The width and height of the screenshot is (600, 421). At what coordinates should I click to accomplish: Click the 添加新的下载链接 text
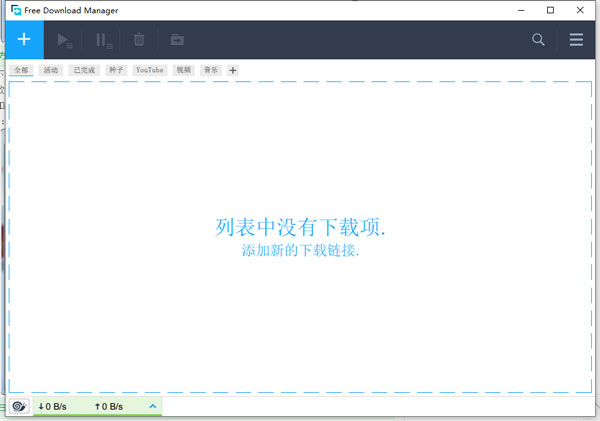(300, 251)
